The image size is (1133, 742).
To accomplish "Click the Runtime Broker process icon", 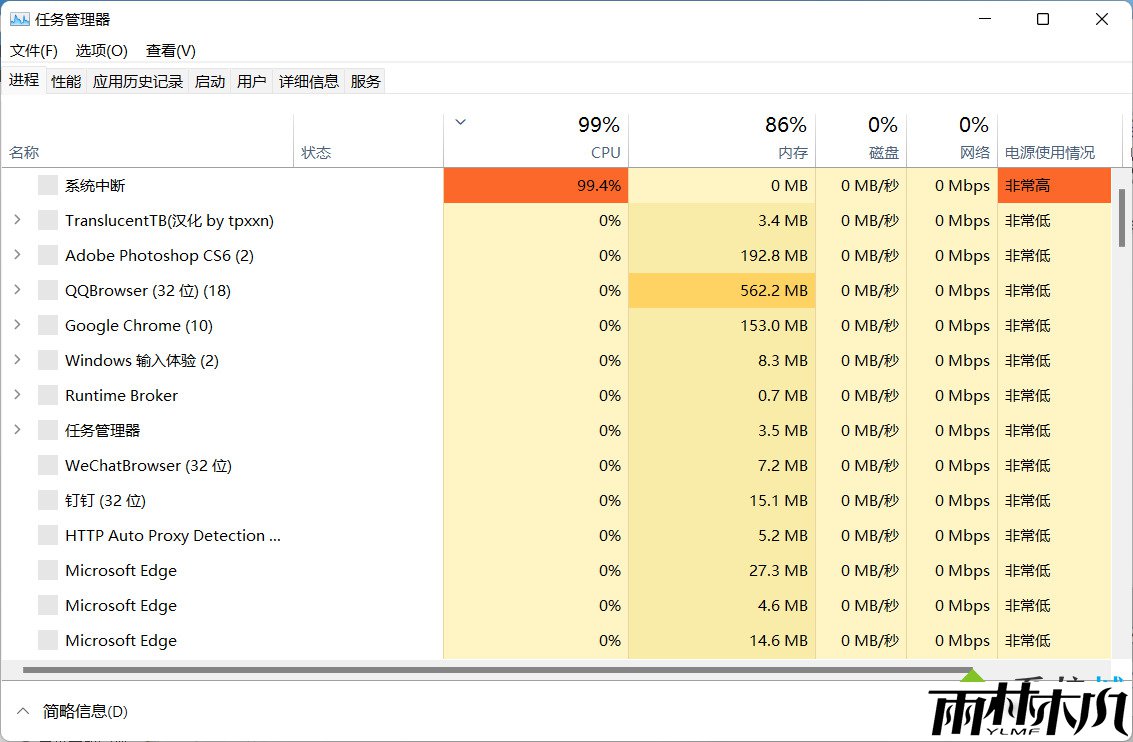I will pyautogui.click(x=48, y=395).
